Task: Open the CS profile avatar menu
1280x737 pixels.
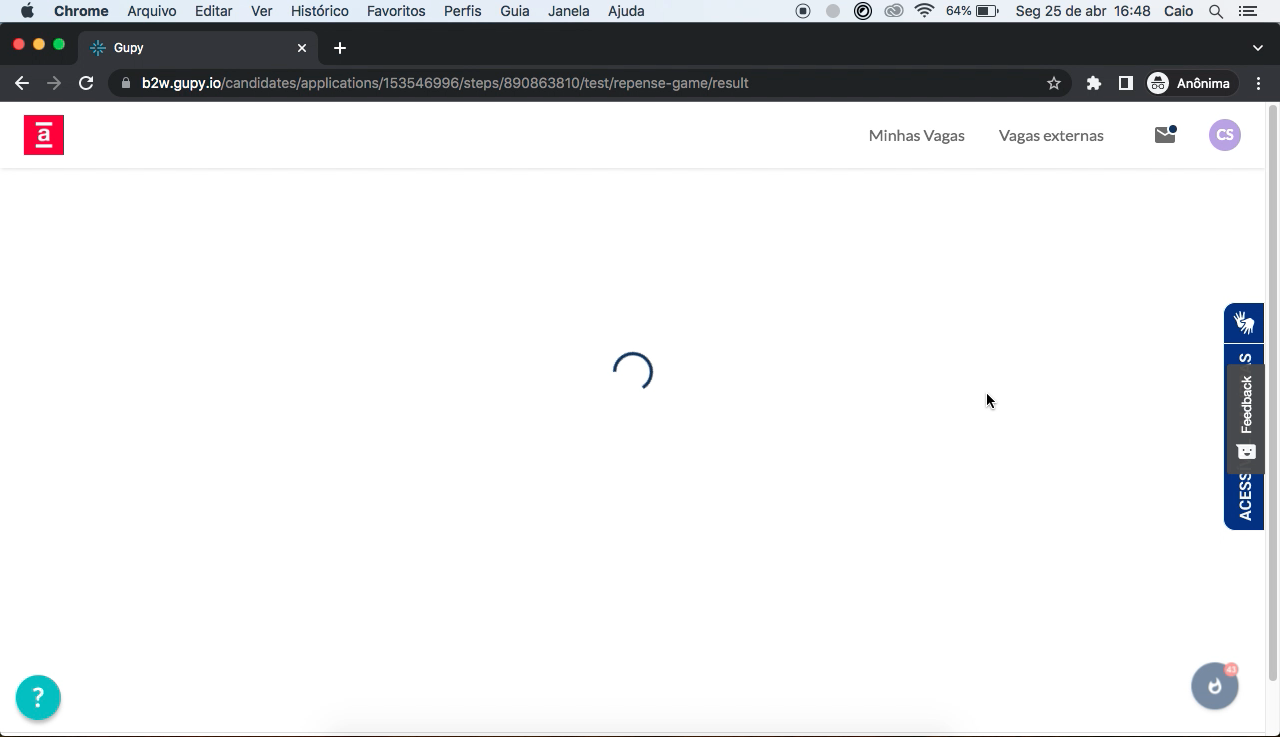Action: 1224,135
